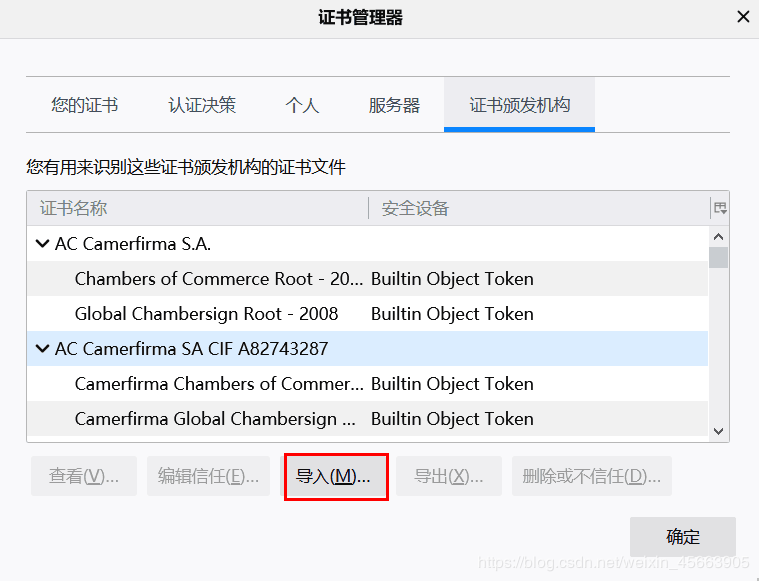Confirm with the 确定 button
The height and width of the screenshot is (581, 759).
683,536
